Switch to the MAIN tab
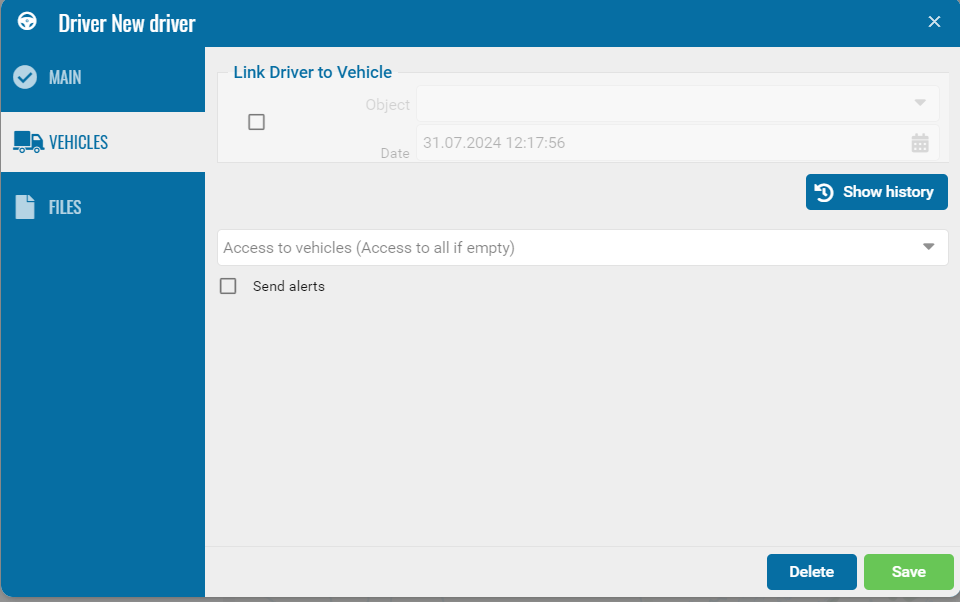The height and width of the screenshot is (602, 960). pos(65,77)
